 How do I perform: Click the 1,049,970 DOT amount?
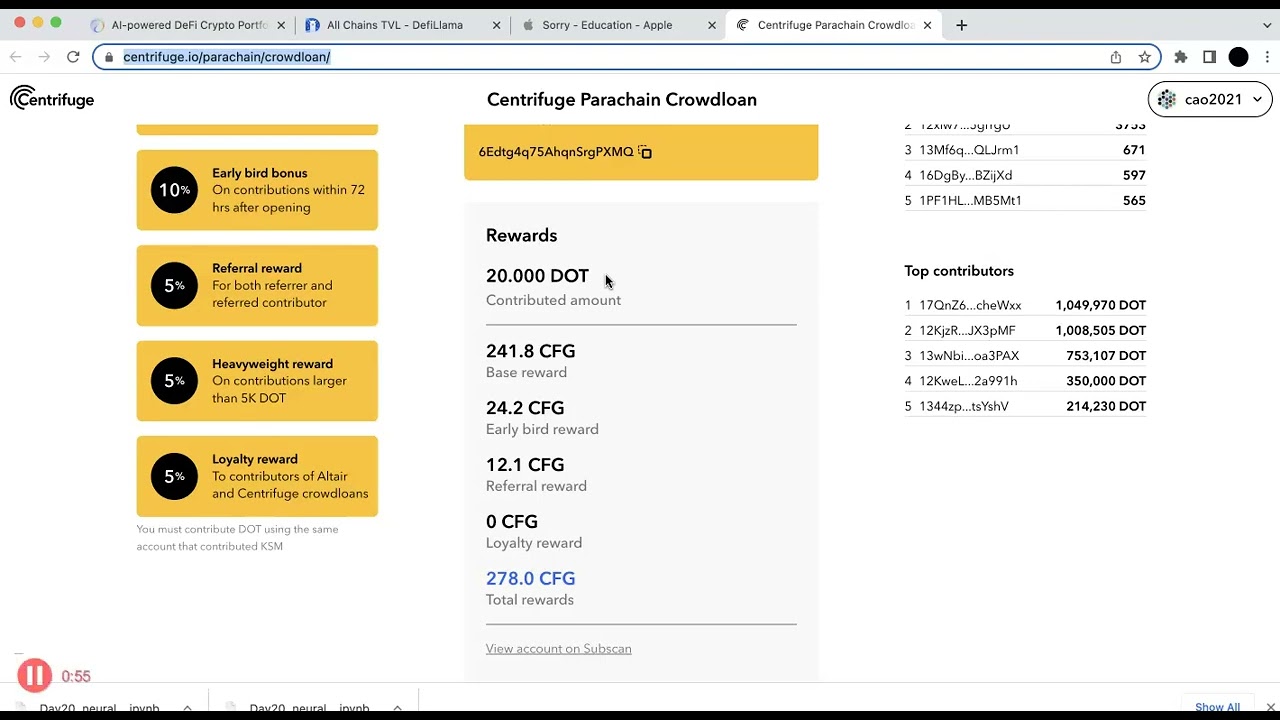point(1100,305)
